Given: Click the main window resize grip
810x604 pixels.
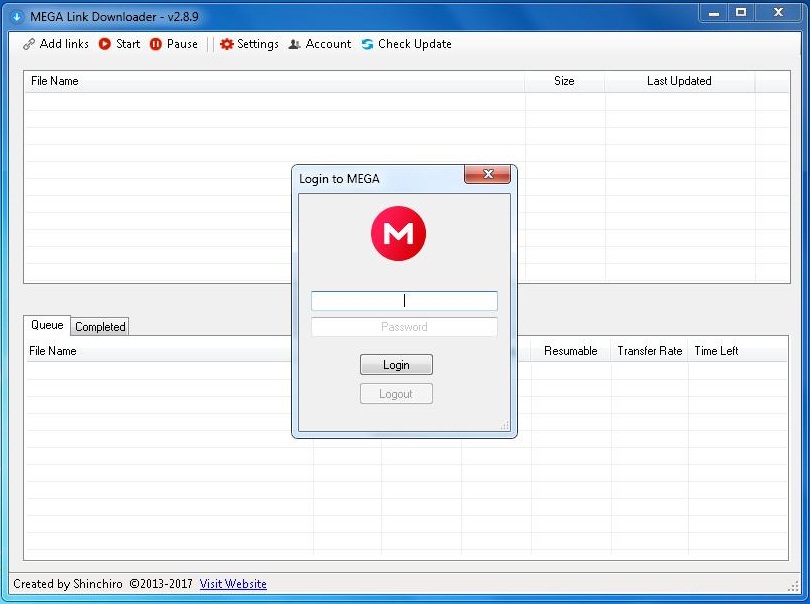Looking at the screenshot, I should pos(793,586).
